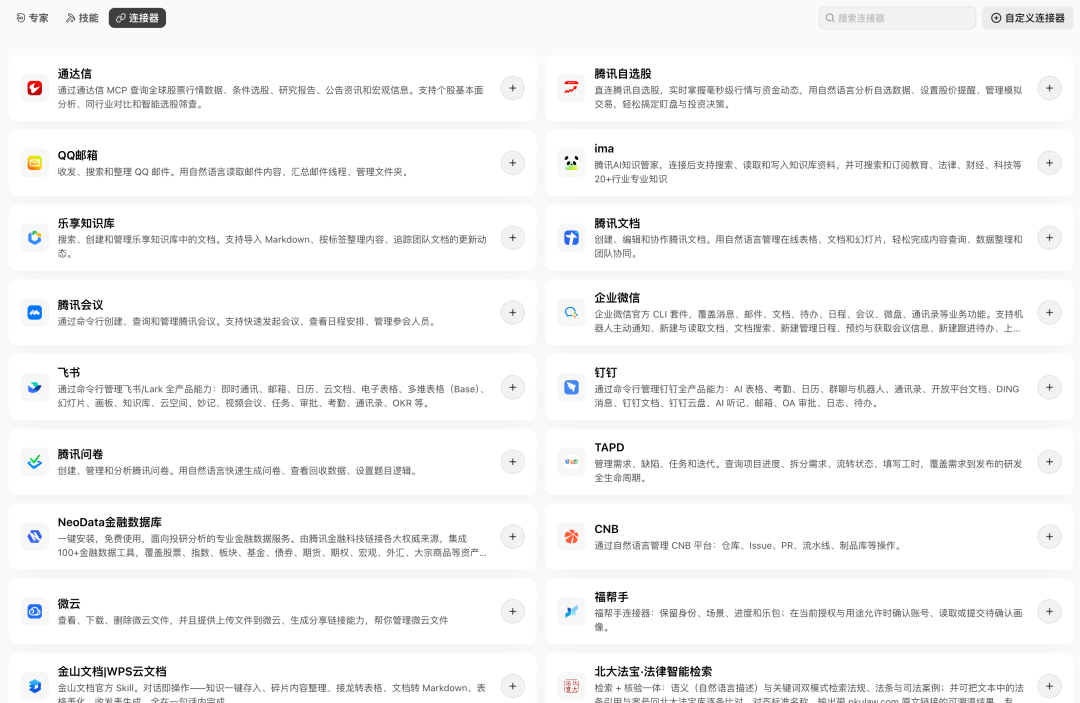
Task: Click the 北大法宝·法律智能检索 title
Action: point(654,672)
